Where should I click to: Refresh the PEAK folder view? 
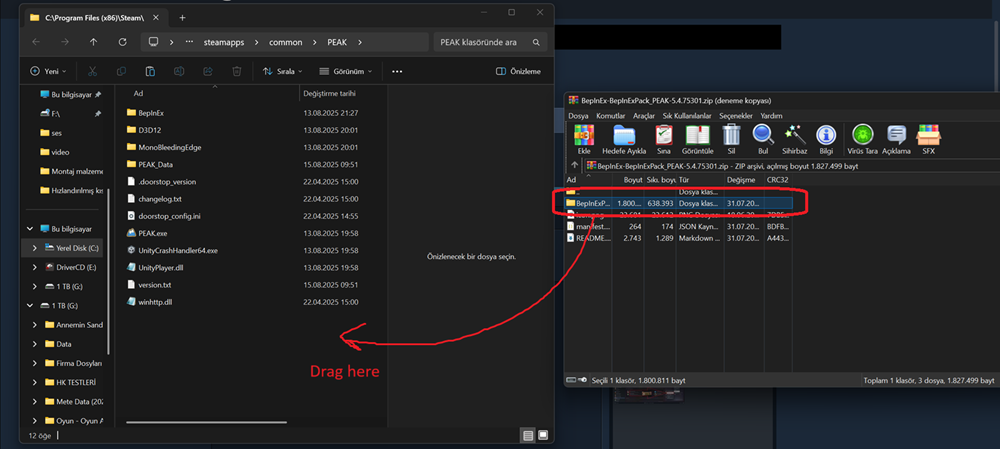pos(122,42)
